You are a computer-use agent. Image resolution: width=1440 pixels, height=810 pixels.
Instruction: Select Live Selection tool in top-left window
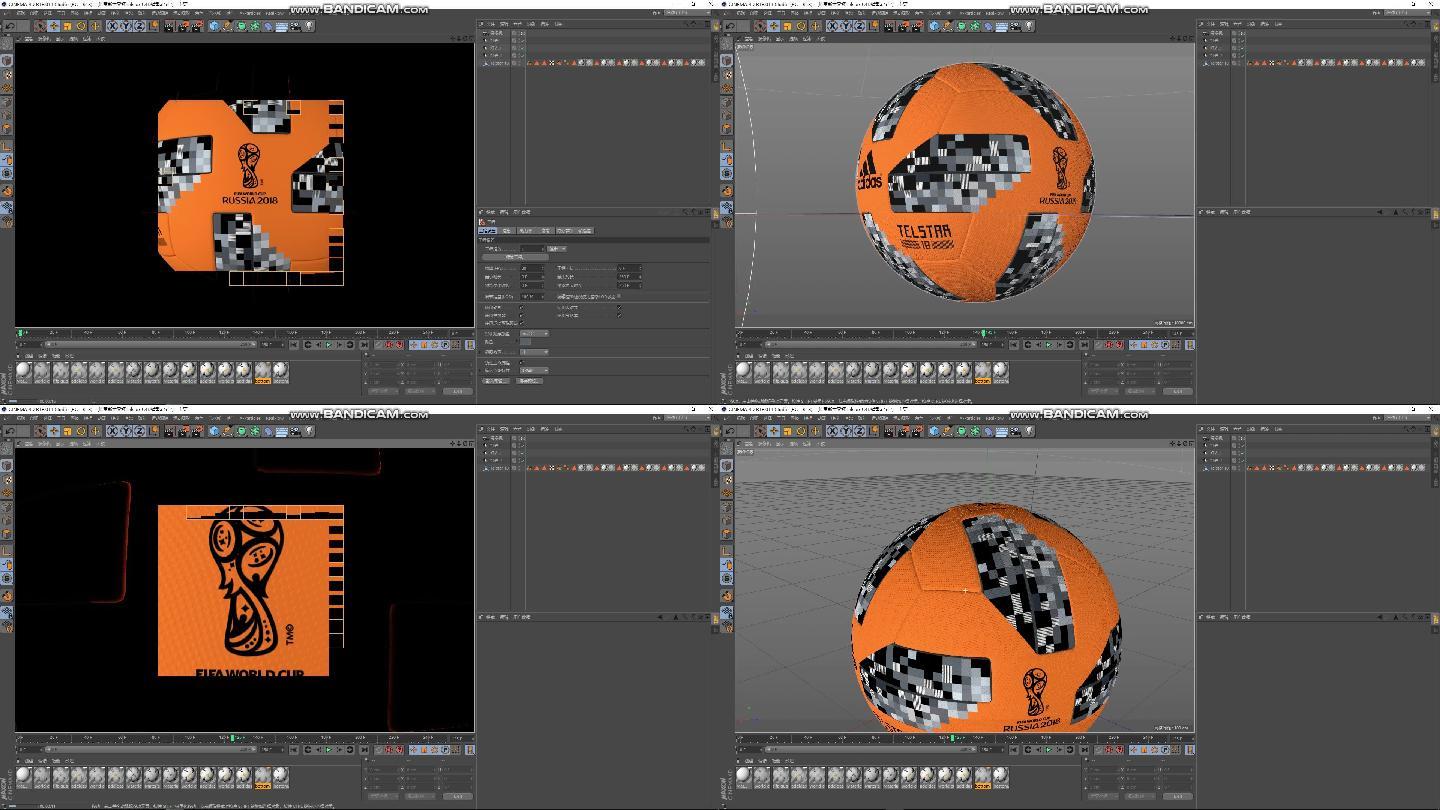pos(40,26)
